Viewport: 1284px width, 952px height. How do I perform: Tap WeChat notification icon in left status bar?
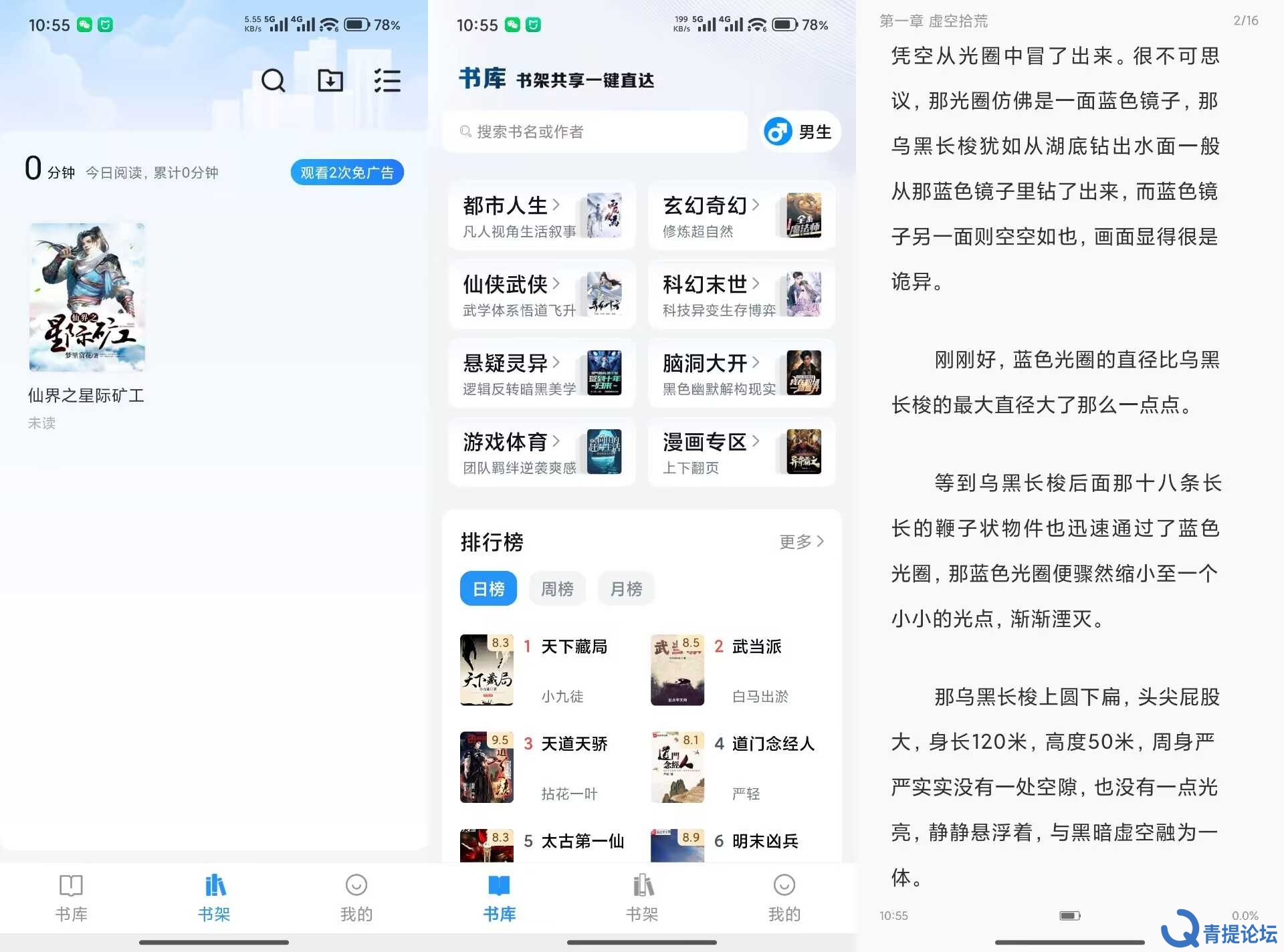click(84, 25)
